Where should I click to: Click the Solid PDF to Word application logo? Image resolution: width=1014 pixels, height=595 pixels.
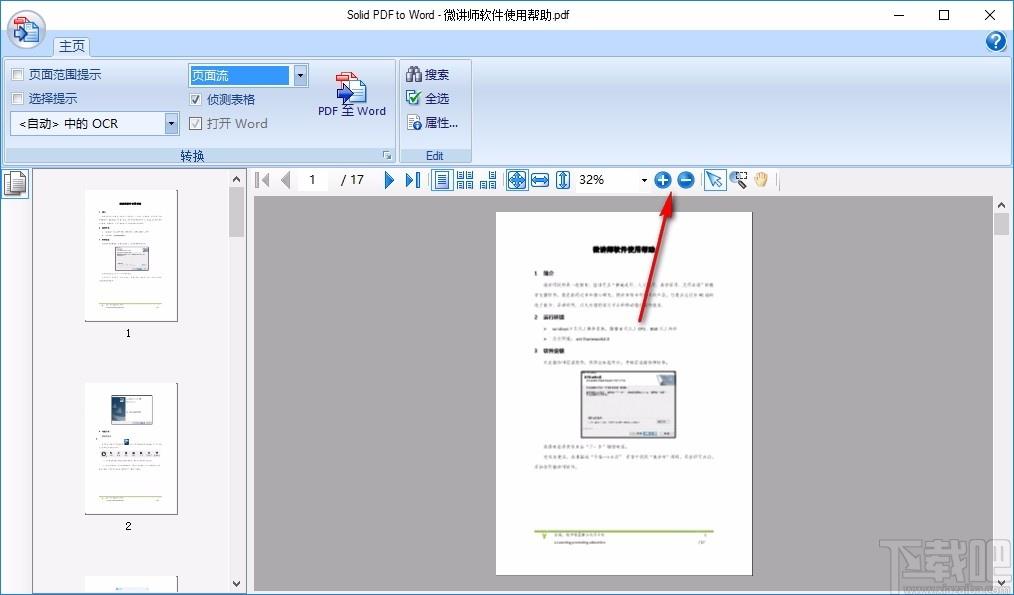[26, 29]
